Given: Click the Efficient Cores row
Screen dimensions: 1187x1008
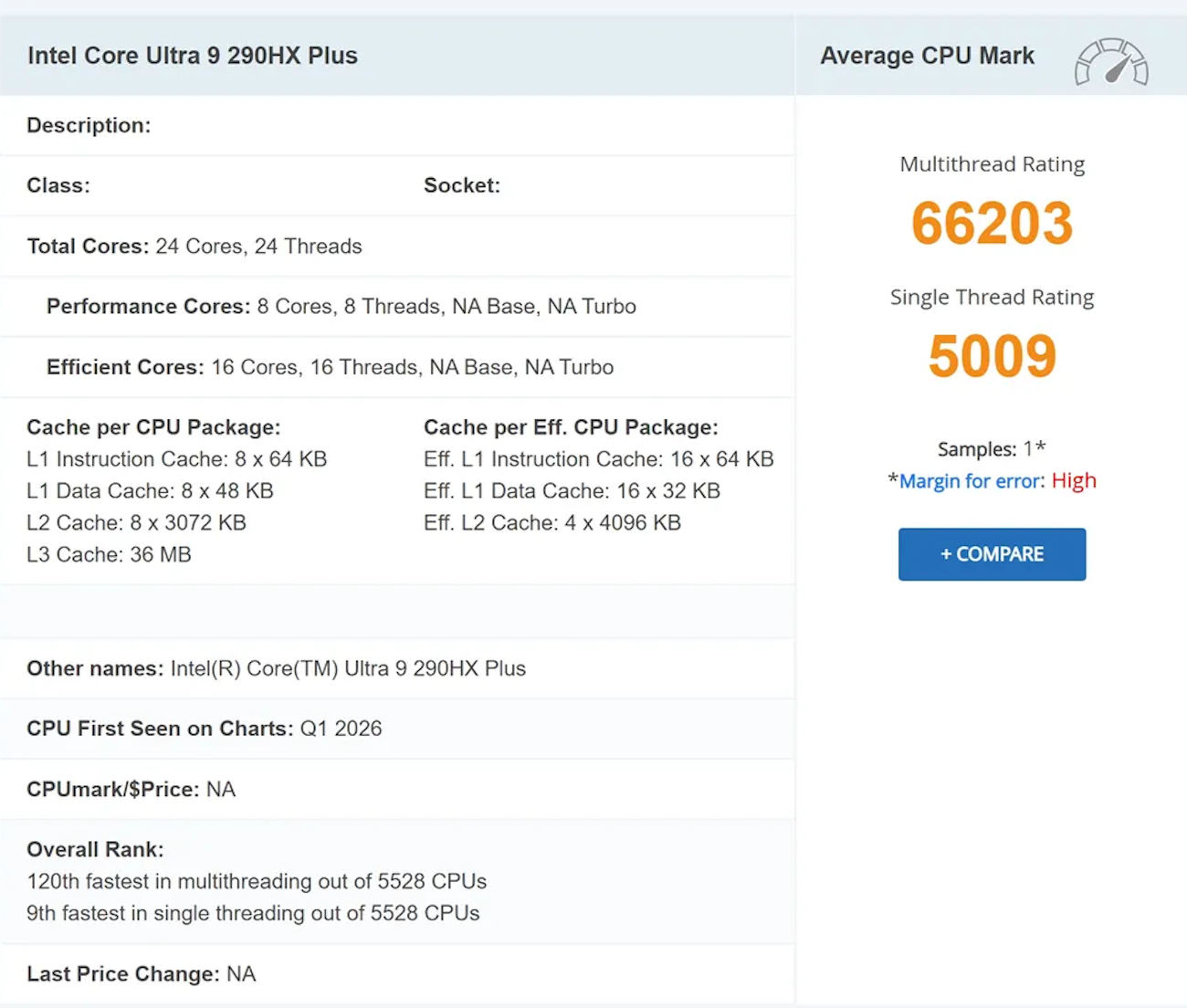Looking at the screenshot, I should [330, 367].
